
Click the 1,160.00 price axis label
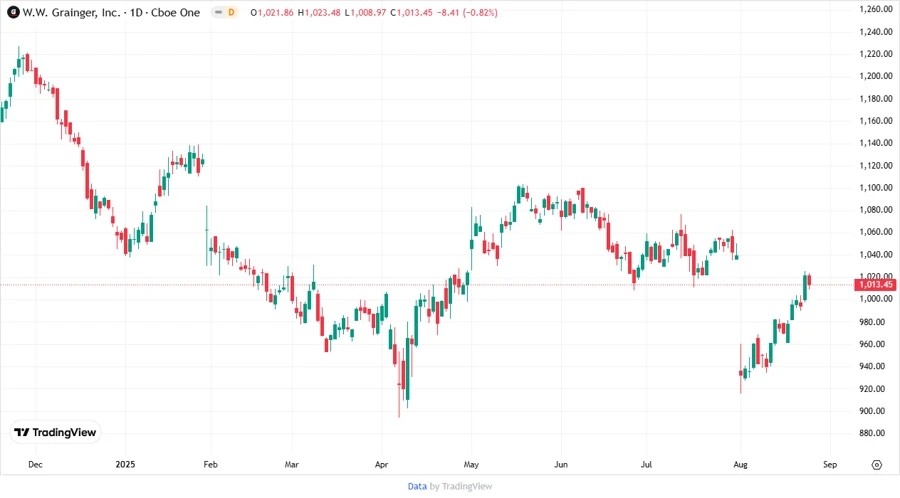(x=876, y=120)
